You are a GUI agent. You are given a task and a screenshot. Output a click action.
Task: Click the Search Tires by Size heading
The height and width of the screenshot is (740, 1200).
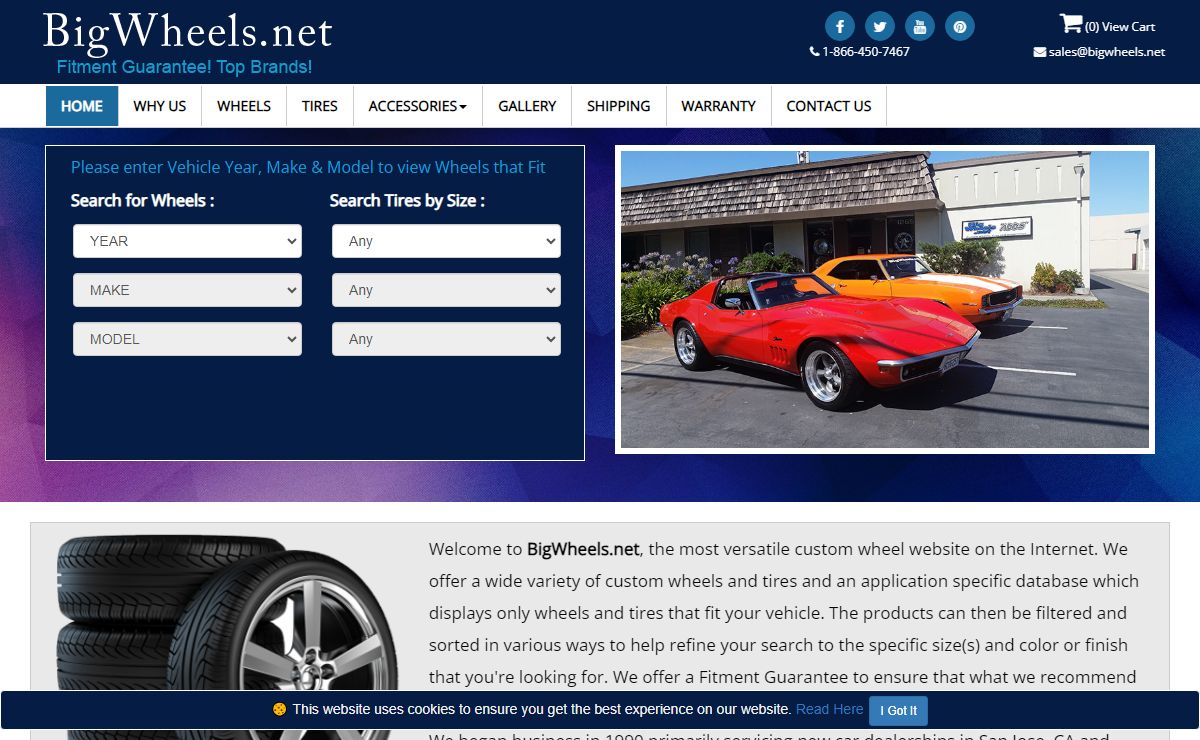click(x=407, y=200)
